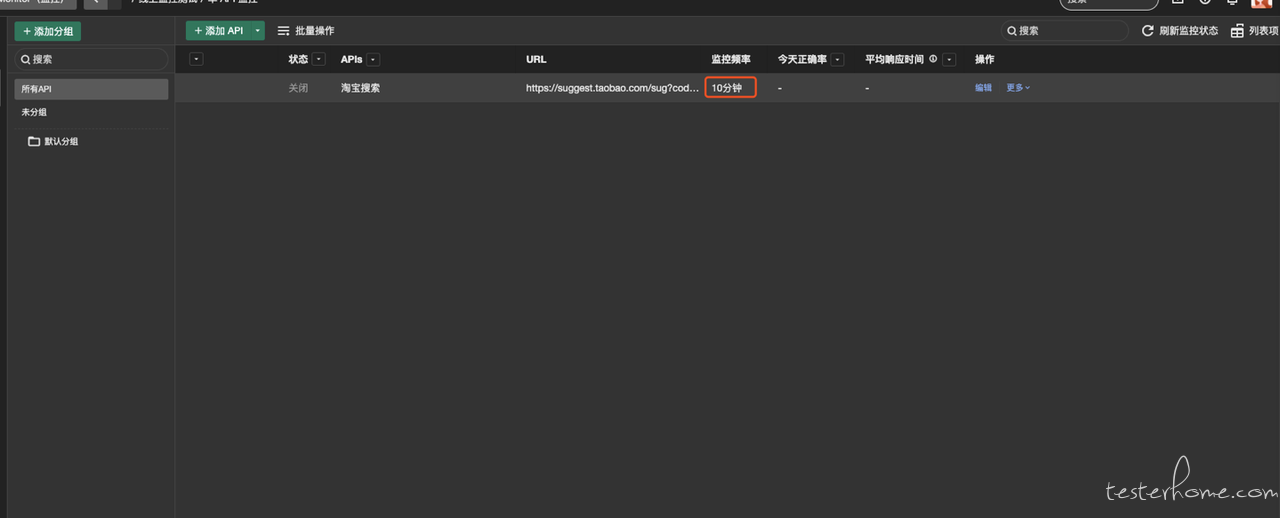Click the info icon next to 平均响应时间
The image size is (1280, 518).
[933, 59]
